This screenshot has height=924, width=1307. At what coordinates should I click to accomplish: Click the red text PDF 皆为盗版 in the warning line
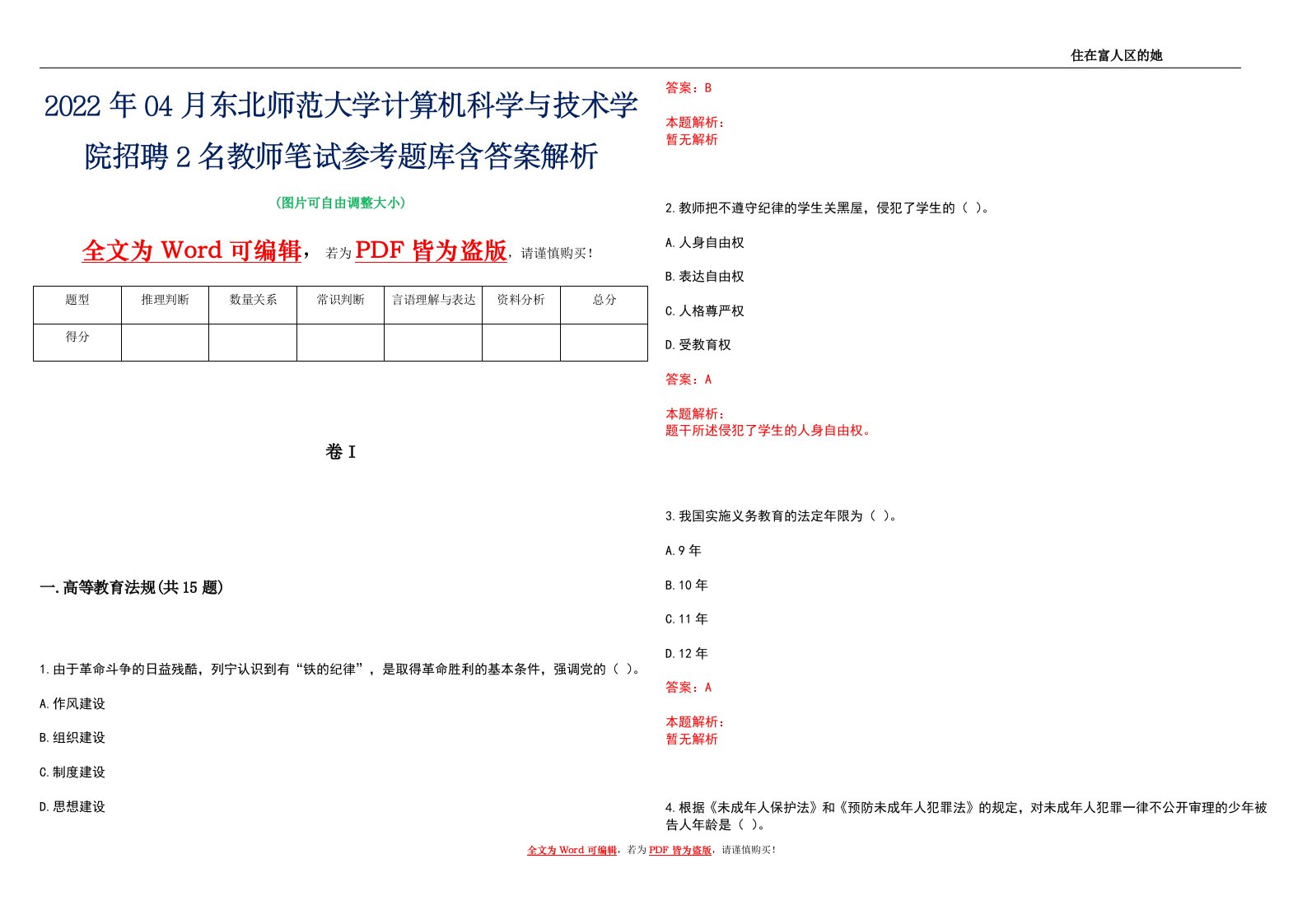(431, 250)
